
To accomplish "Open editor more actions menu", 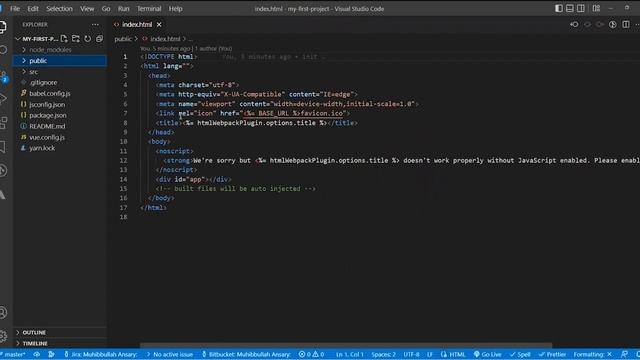I will click(637, 24).
